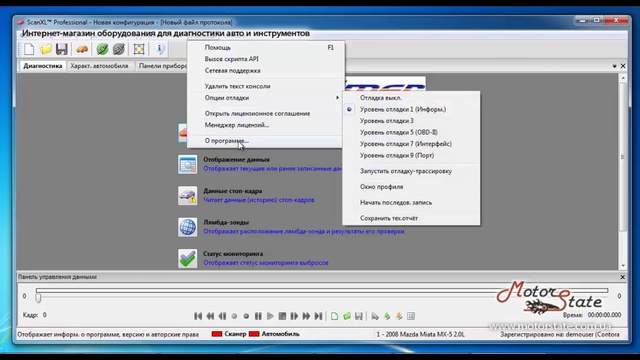Choose Удалить текст консоли menu item
Screen dimensions: 640x360
(x=265, y=86)
